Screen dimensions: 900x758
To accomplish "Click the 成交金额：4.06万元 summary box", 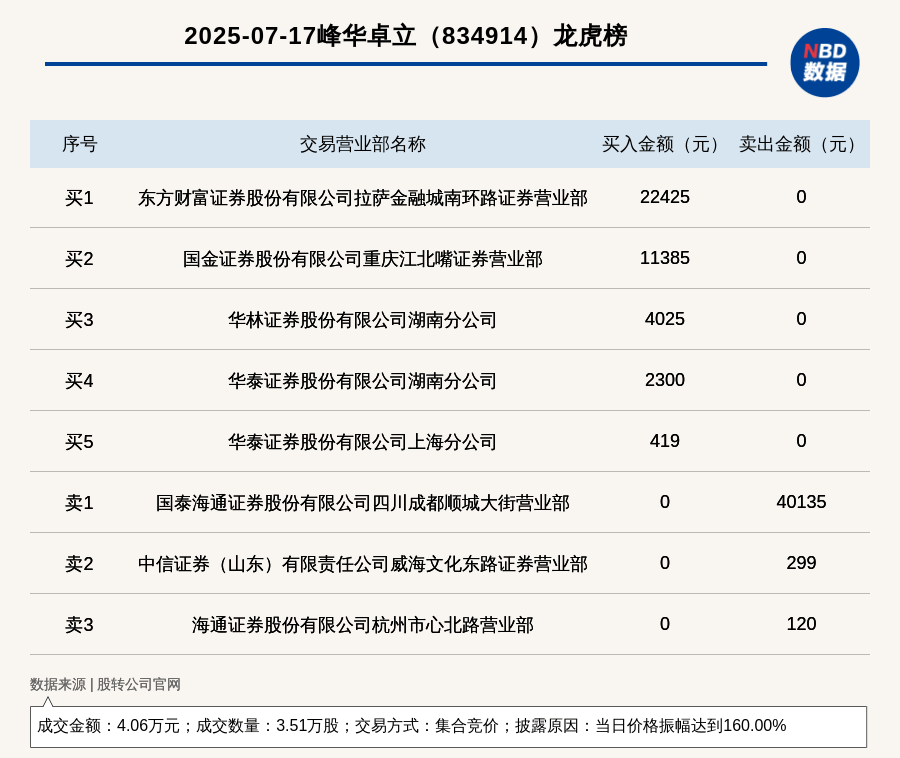I will 448,726.
